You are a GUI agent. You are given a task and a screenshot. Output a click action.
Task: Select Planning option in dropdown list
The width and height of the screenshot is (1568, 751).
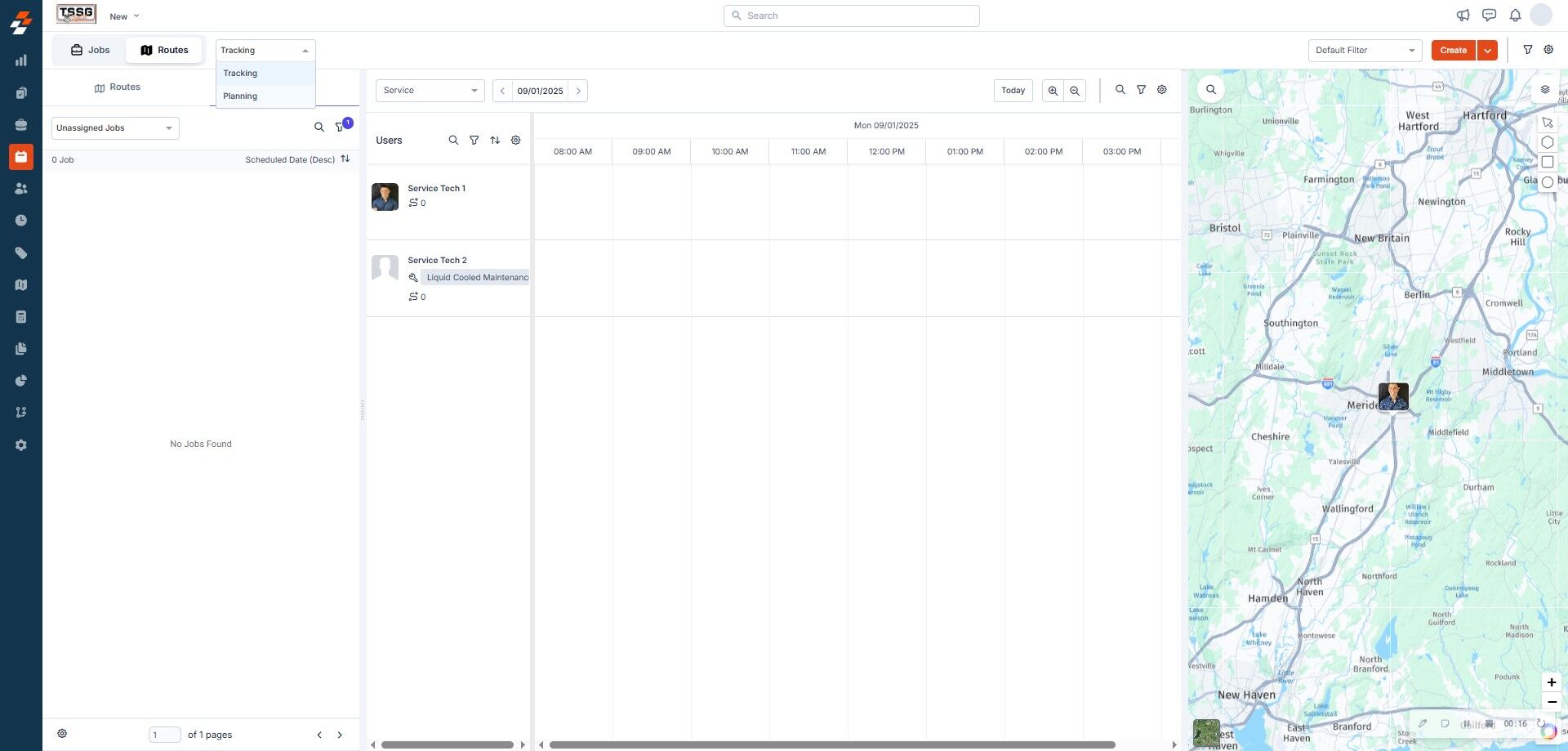[265, 96]
